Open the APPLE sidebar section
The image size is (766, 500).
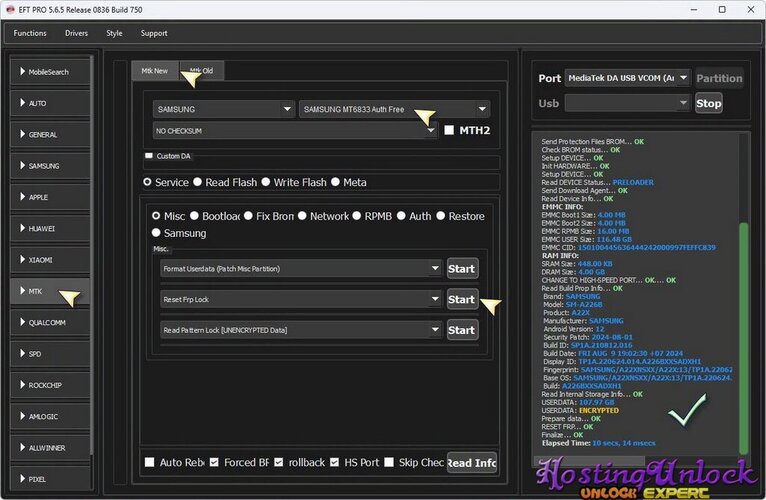click(x=50, y=197)
